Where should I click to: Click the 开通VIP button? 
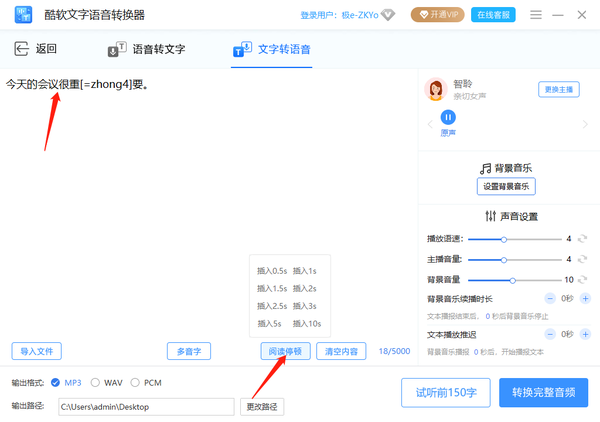438,15
